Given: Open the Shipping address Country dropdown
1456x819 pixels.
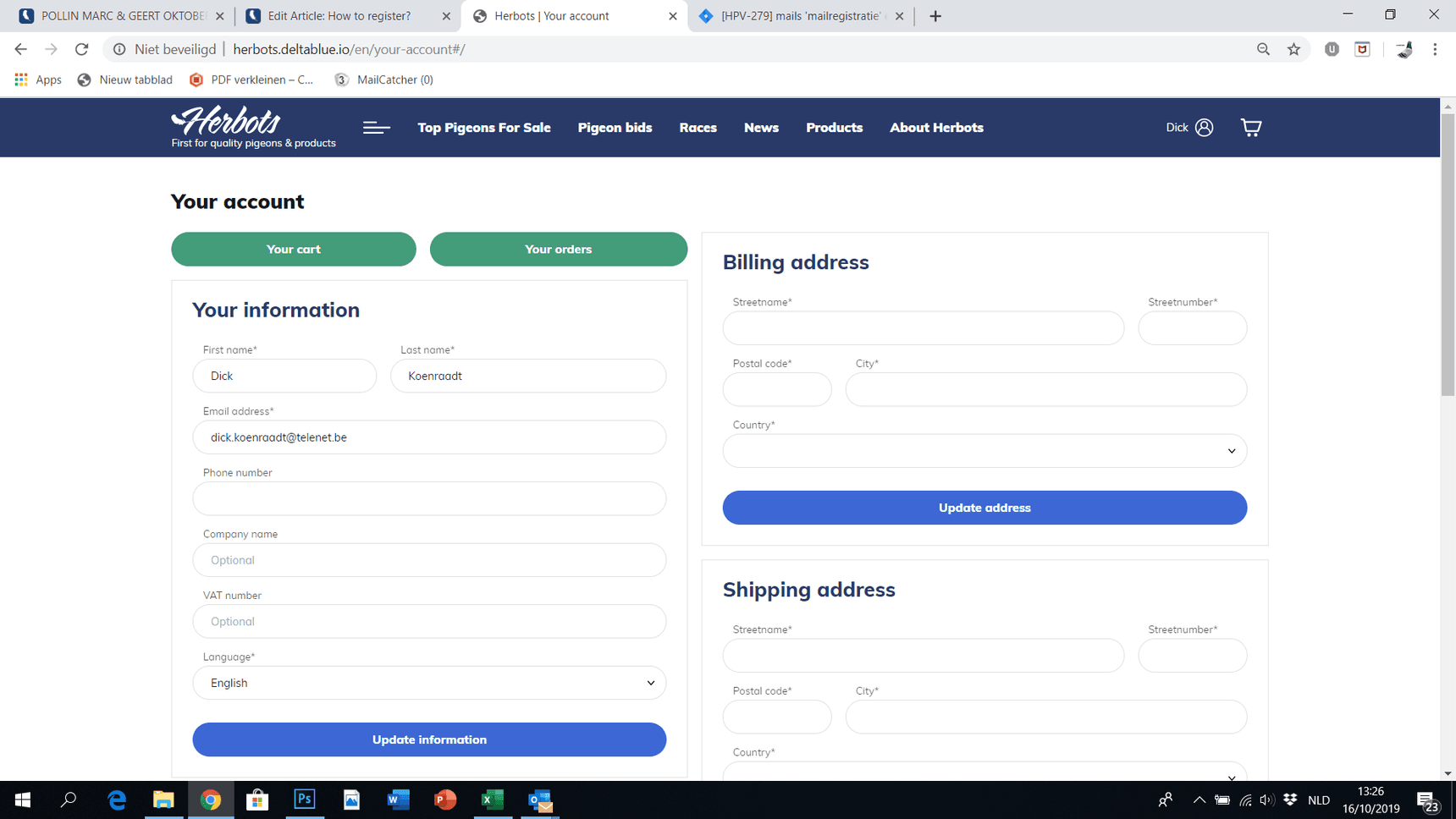Looking at the screenshot, I should tap(984, 773).
